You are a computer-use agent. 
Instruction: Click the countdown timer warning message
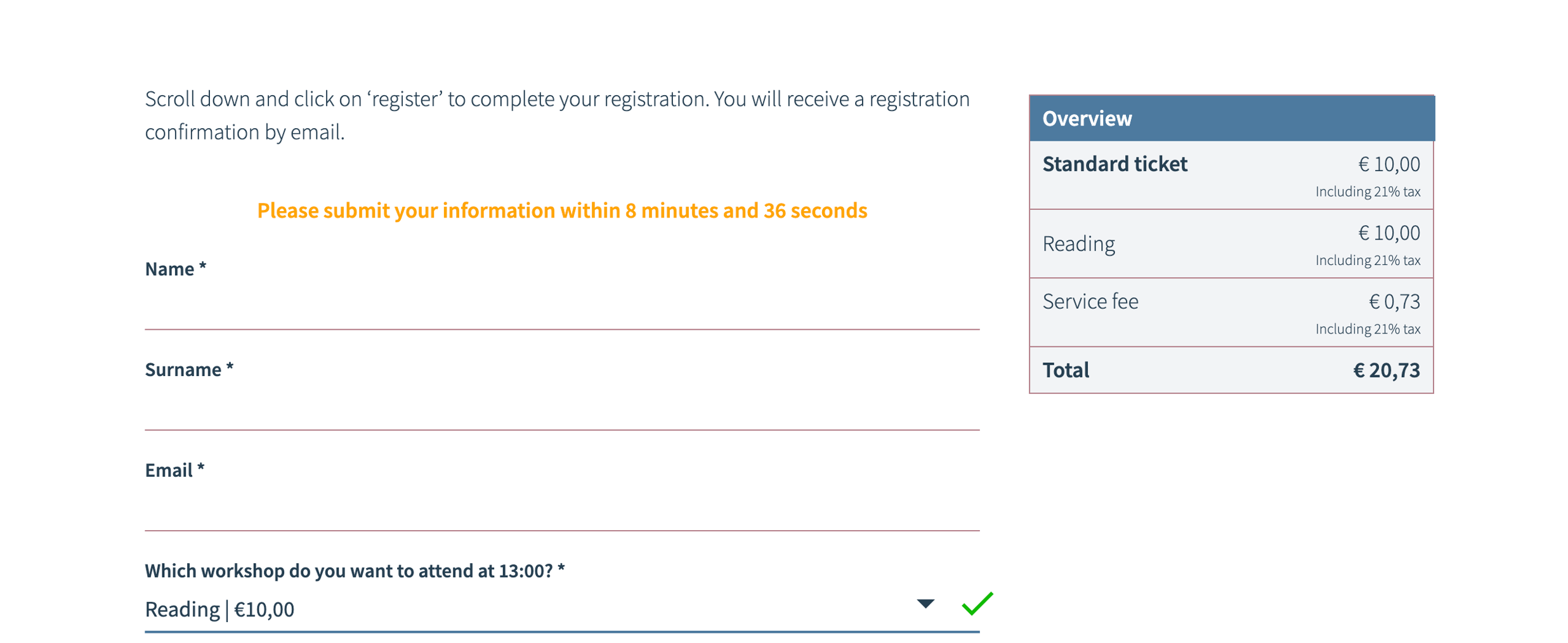click(x=562, y=210)
